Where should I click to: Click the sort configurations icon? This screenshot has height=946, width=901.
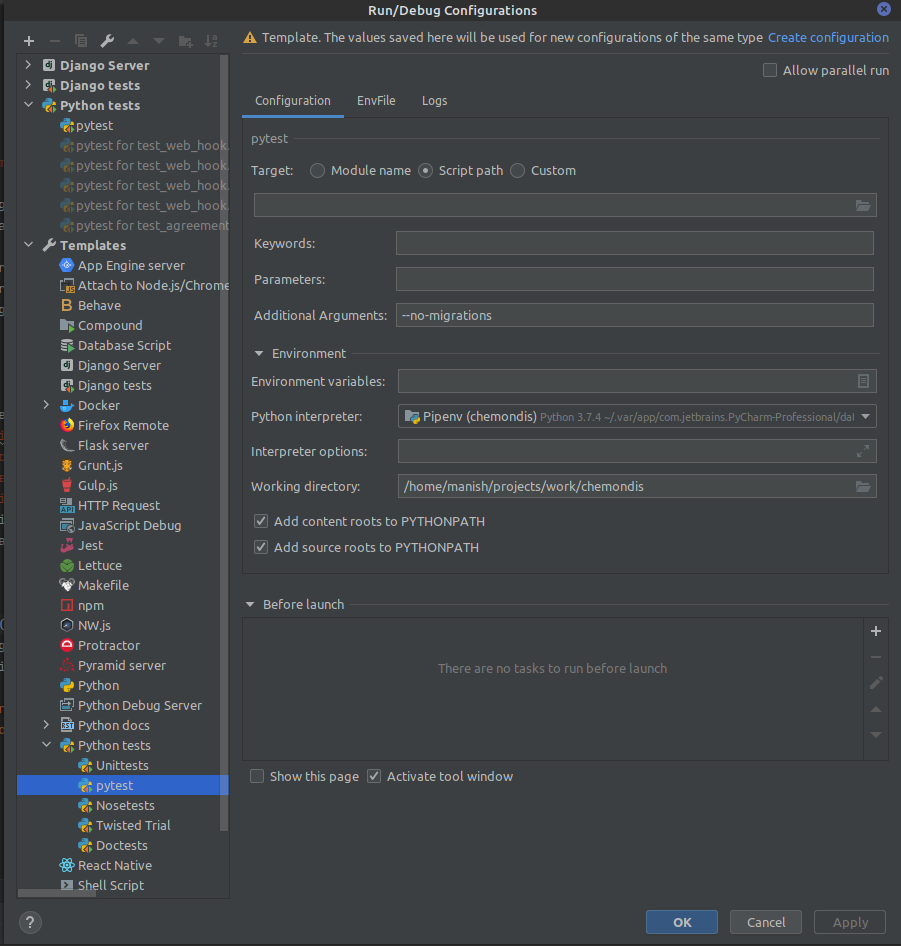pos(211,40)
